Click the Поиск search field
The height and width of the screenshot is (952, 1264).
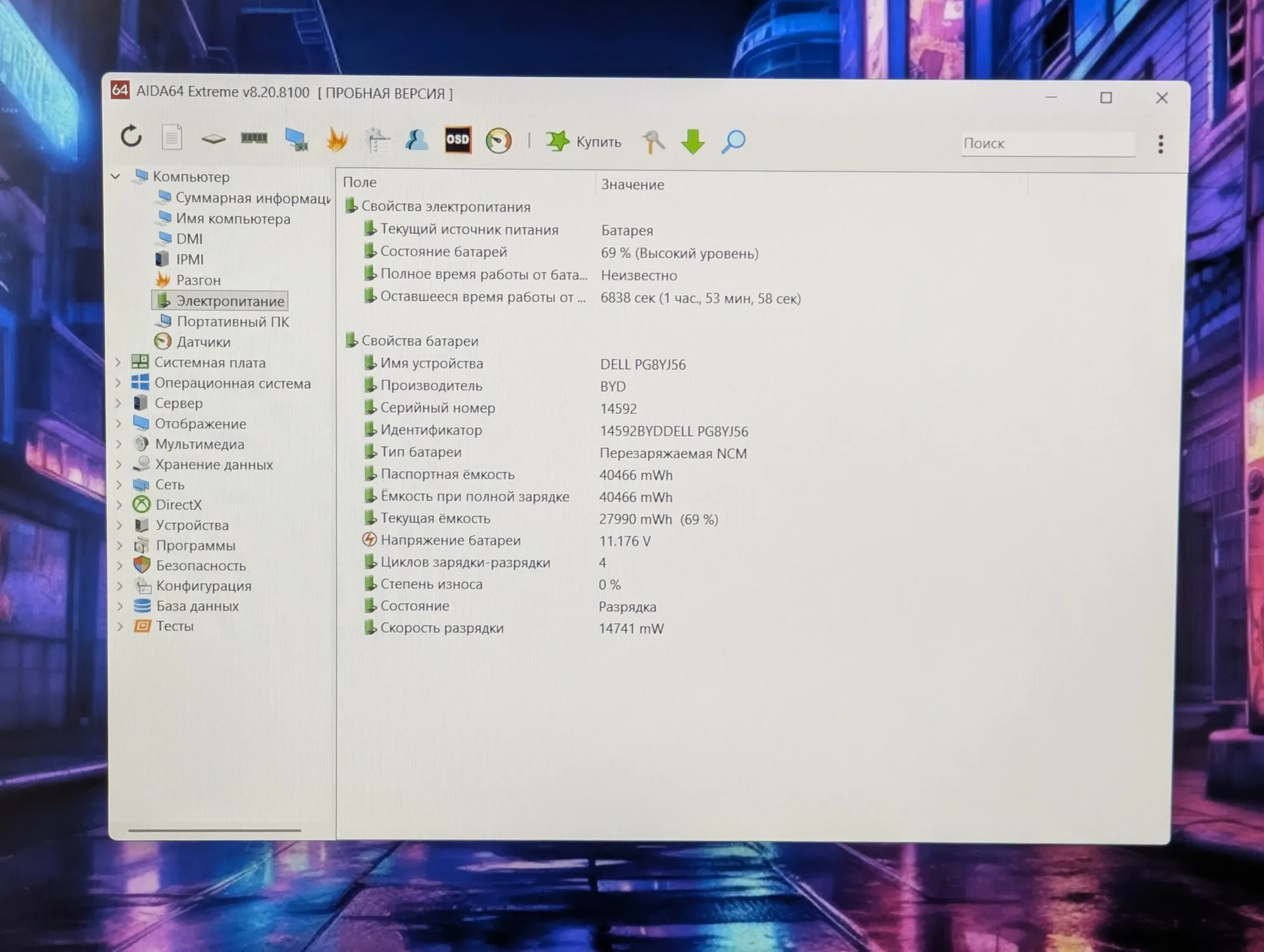point(1048,143)
